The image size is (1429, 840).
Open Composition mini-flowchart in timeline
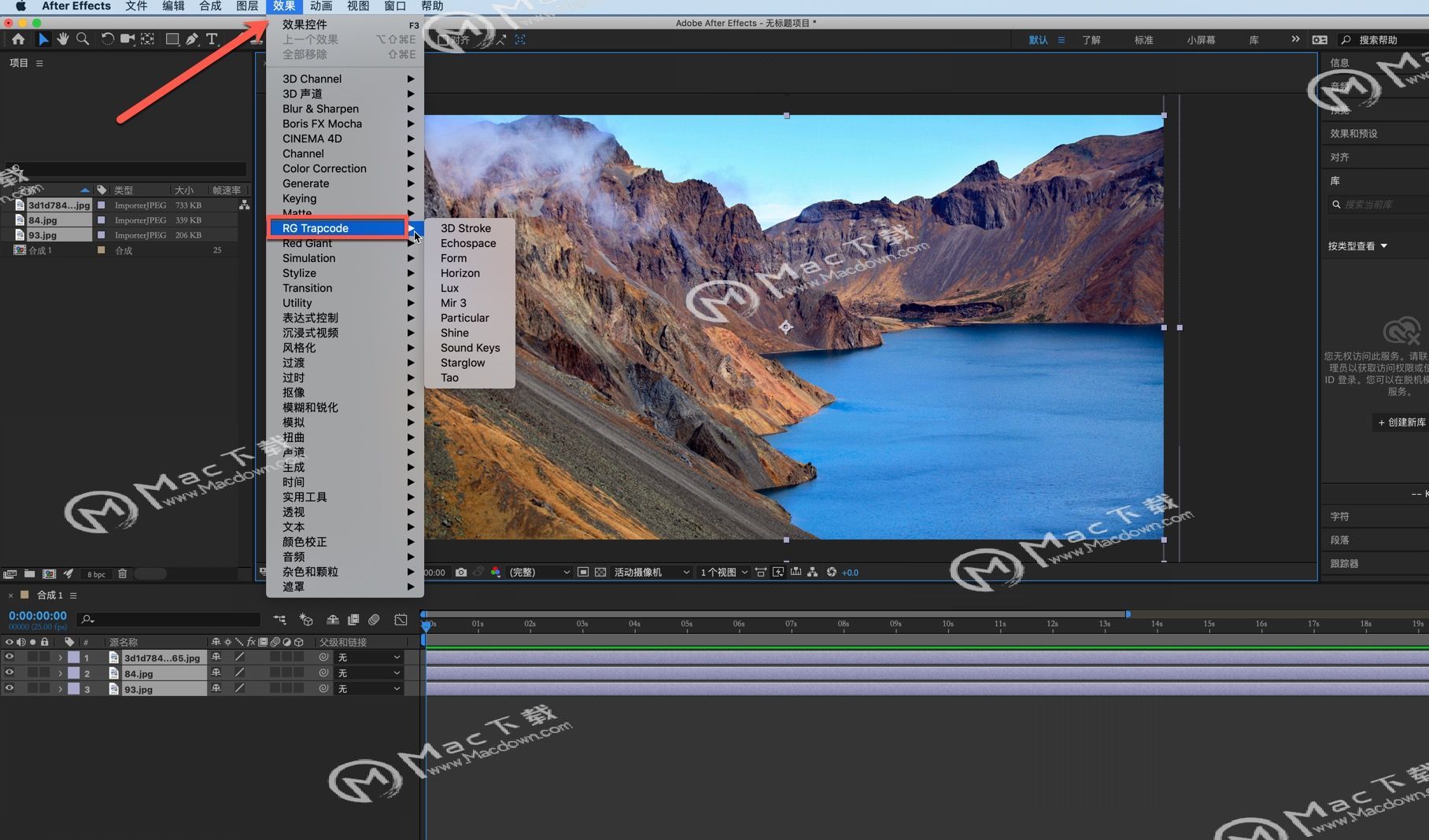(x=279, y=620)
